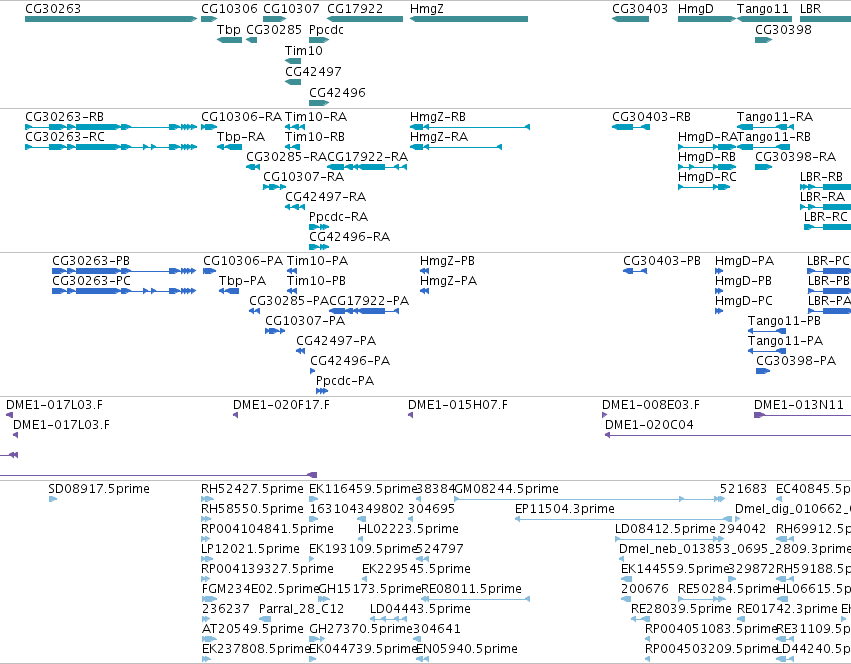Screen dimensions: 851x664
Task: Click the HmgD-PA protein label
Action: (x=744, y=261)
